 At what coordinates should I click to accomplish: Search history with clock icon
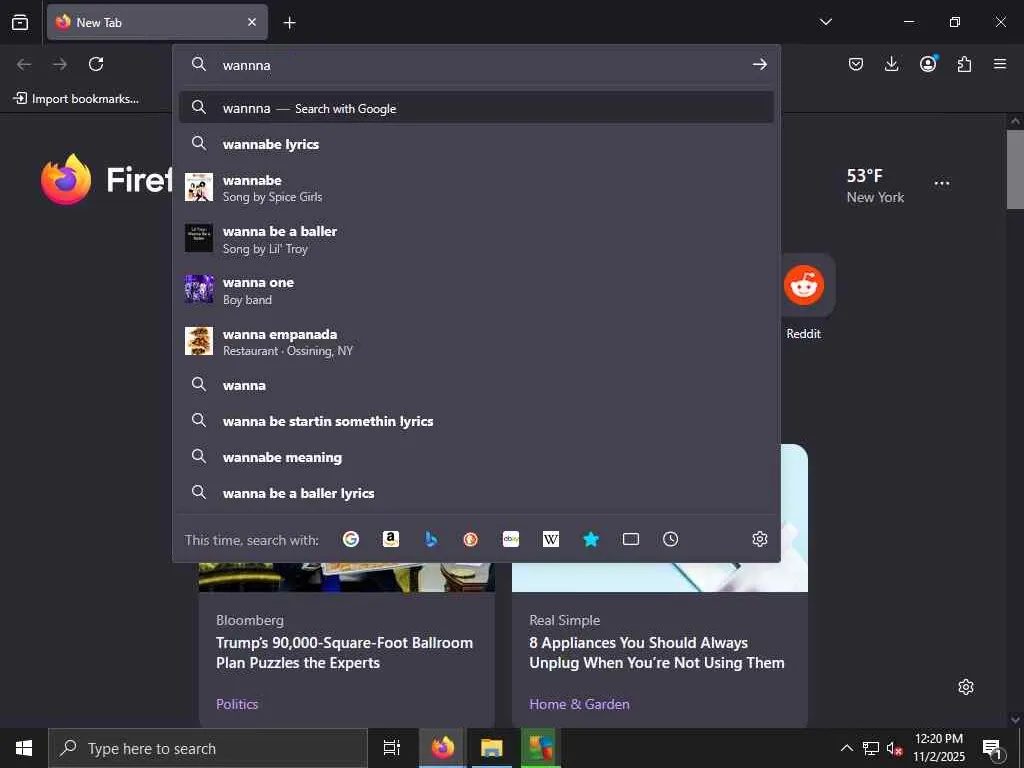pos(671,539)
